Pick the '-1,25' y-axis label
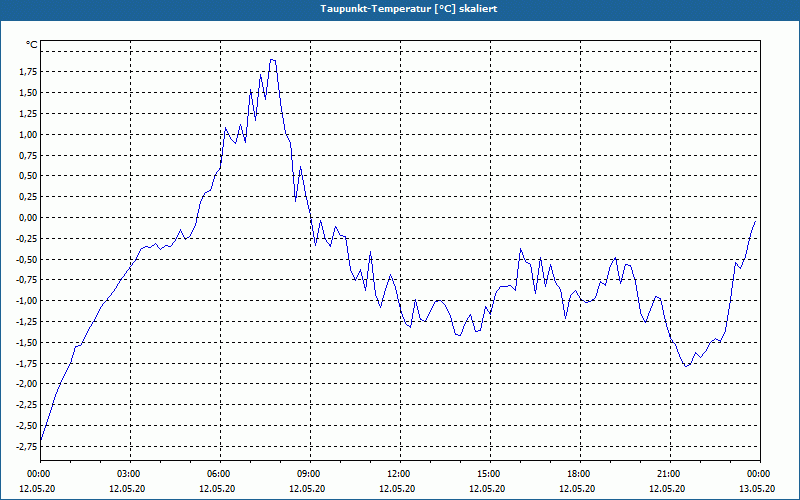800x500 pixels. click(27, 322)
